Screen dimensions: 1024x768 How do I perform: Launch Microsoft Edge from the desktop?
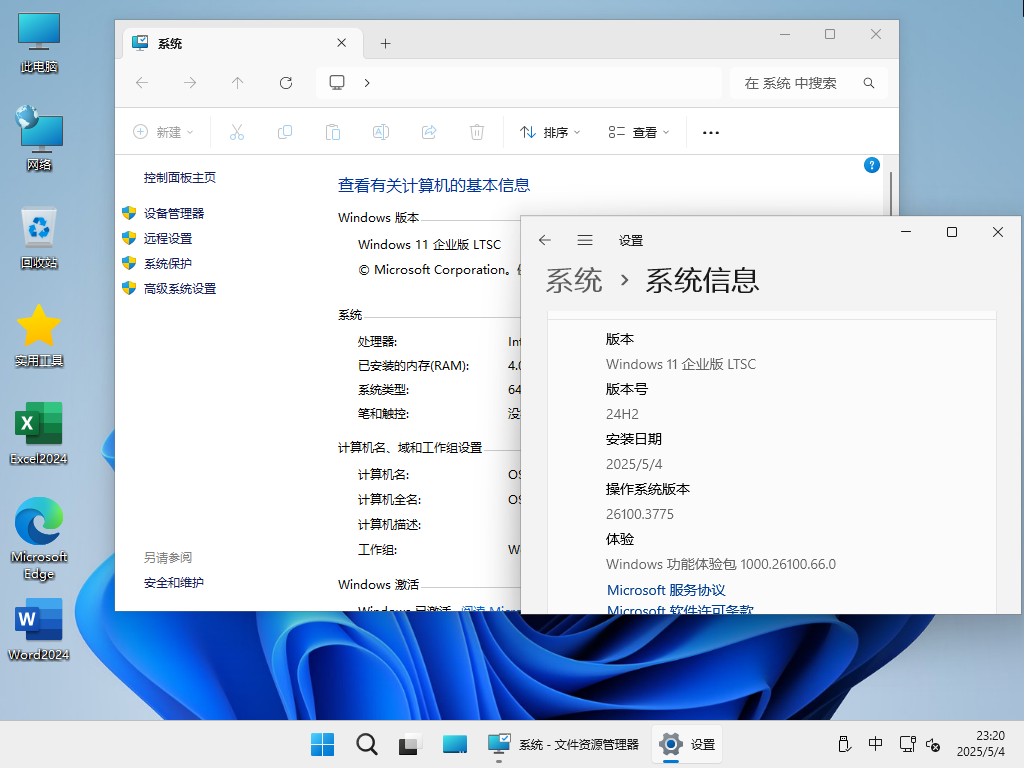click(39, 539)
